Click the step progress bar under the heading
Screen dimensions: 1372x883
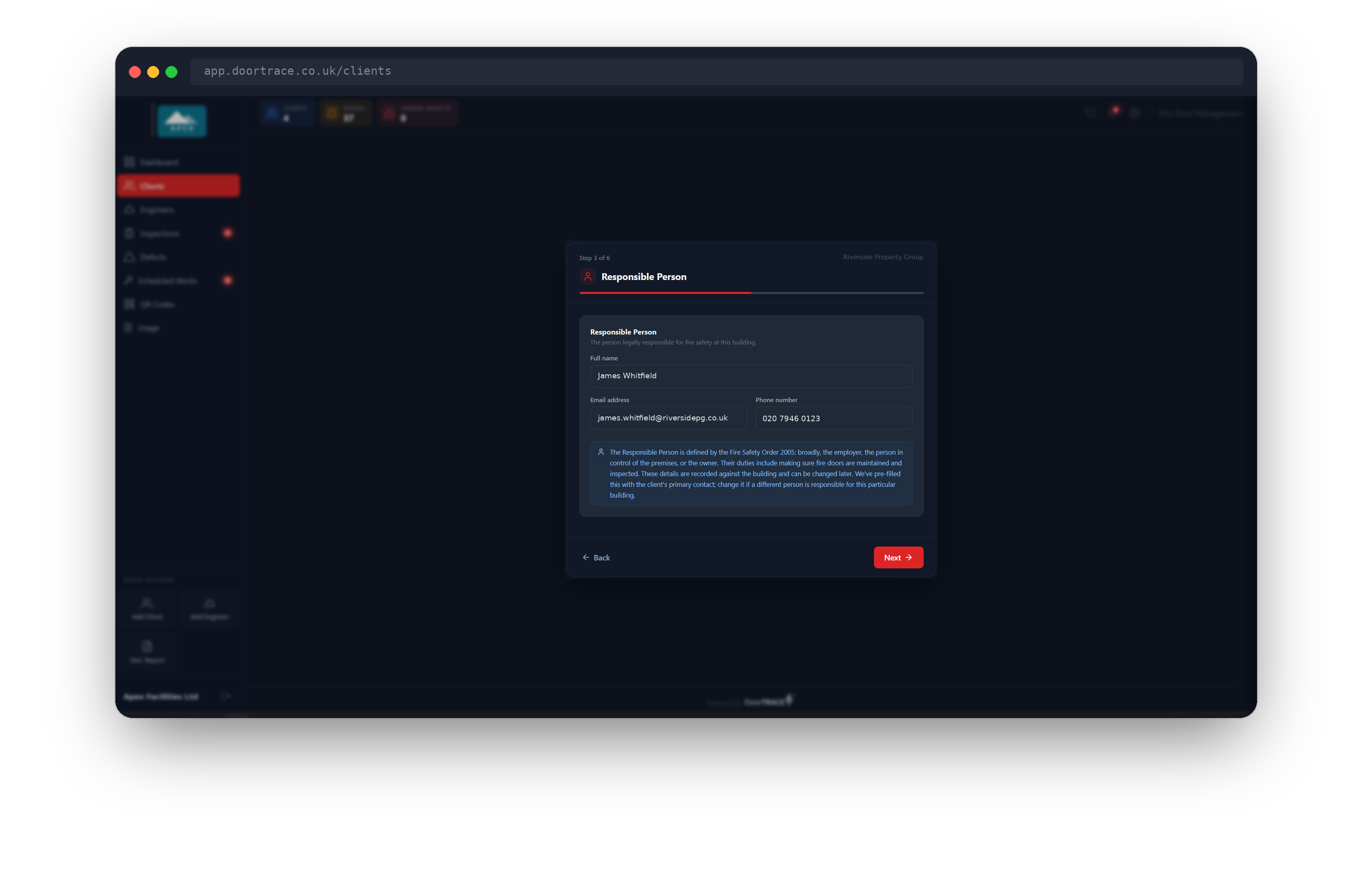point(751,293)
